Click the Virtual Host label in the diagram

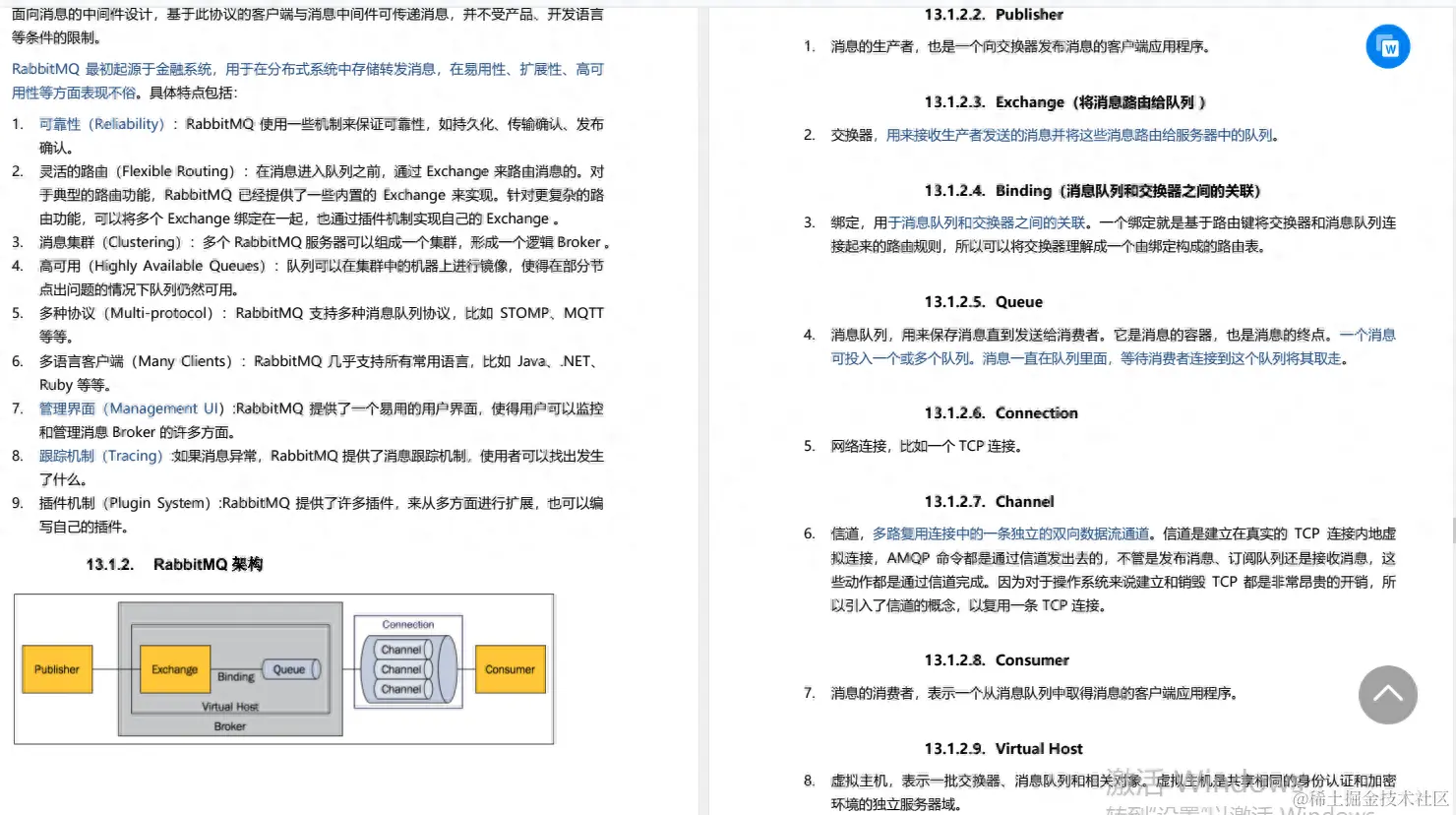230,707
